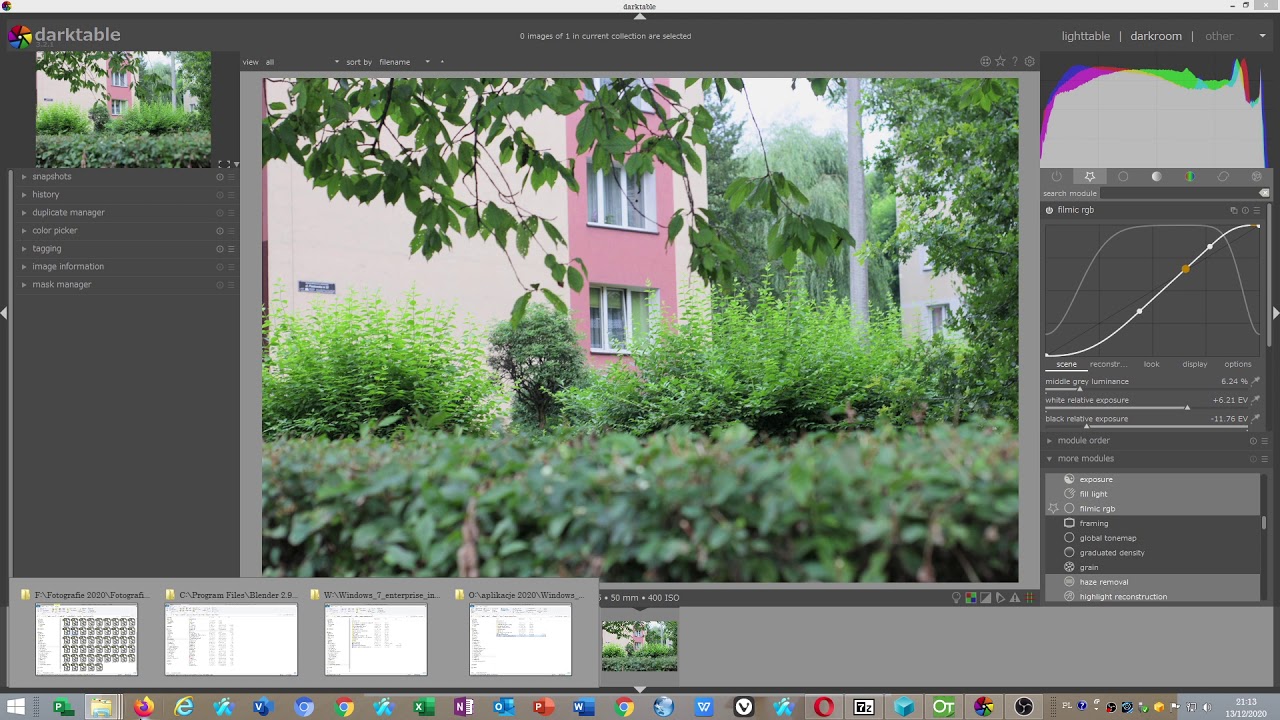Screen dimensions: 1280x720
Task: Pick white relative exposure with color picker
Action: click(1256, 400)
